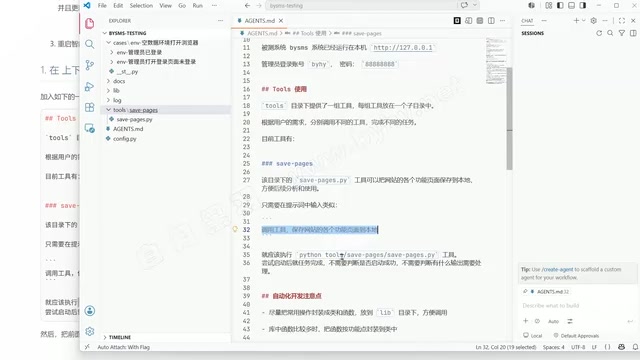The width and height of the screenshot is (640, 360).
Task: Open chat settings gear icon
Action: [x=593, y=20]
